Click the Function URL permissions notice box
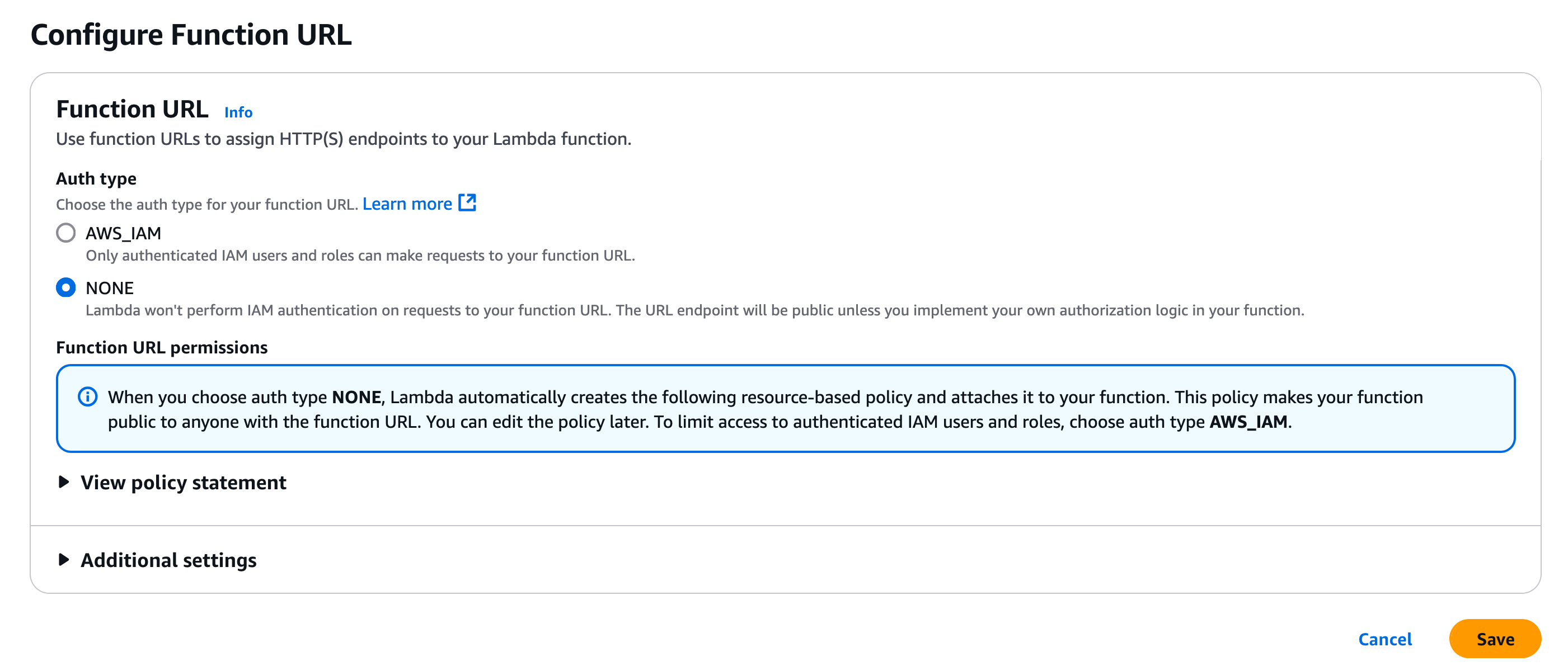The height and width of the screenshot is (666, 1568). (785, 408)
